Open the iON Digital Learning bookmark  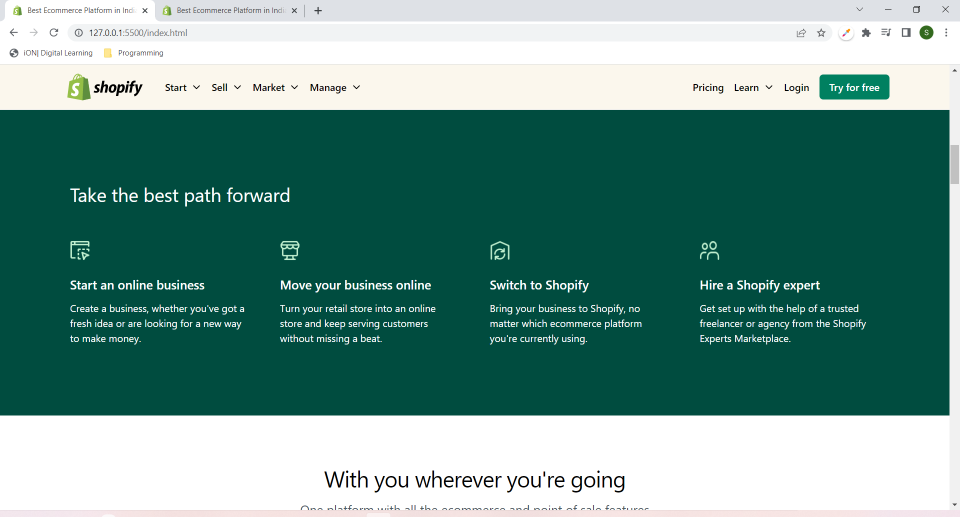(51, 53)
